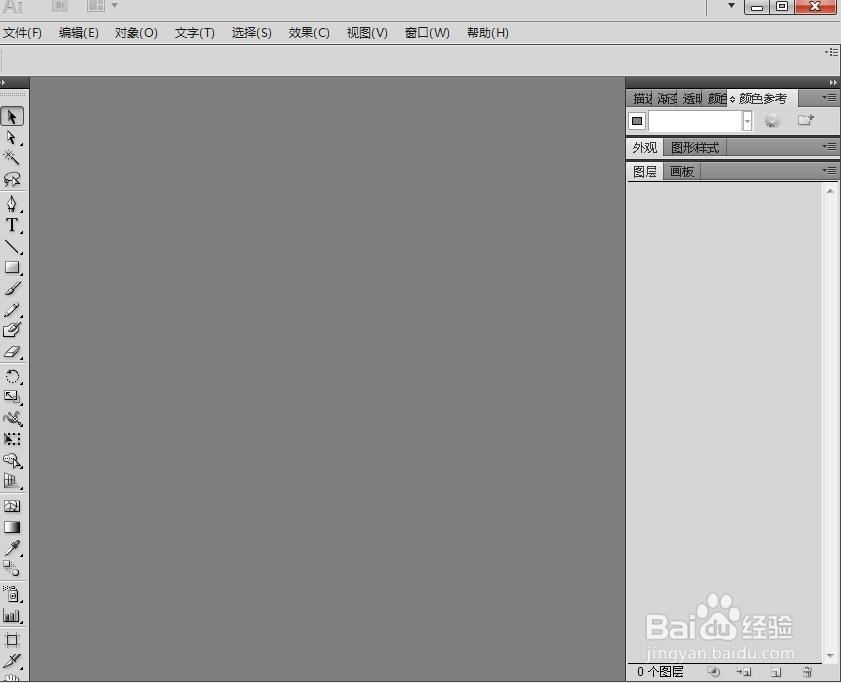Select the Free Transform tool
The image size is (841, 683).
12,439
